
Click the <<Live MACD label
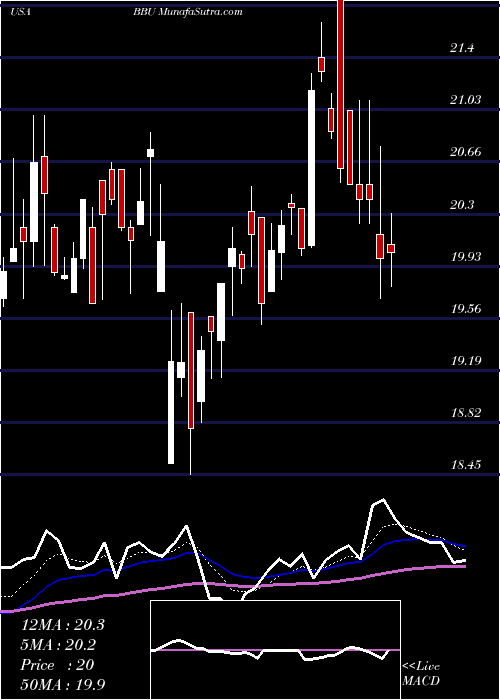point(421,674)
